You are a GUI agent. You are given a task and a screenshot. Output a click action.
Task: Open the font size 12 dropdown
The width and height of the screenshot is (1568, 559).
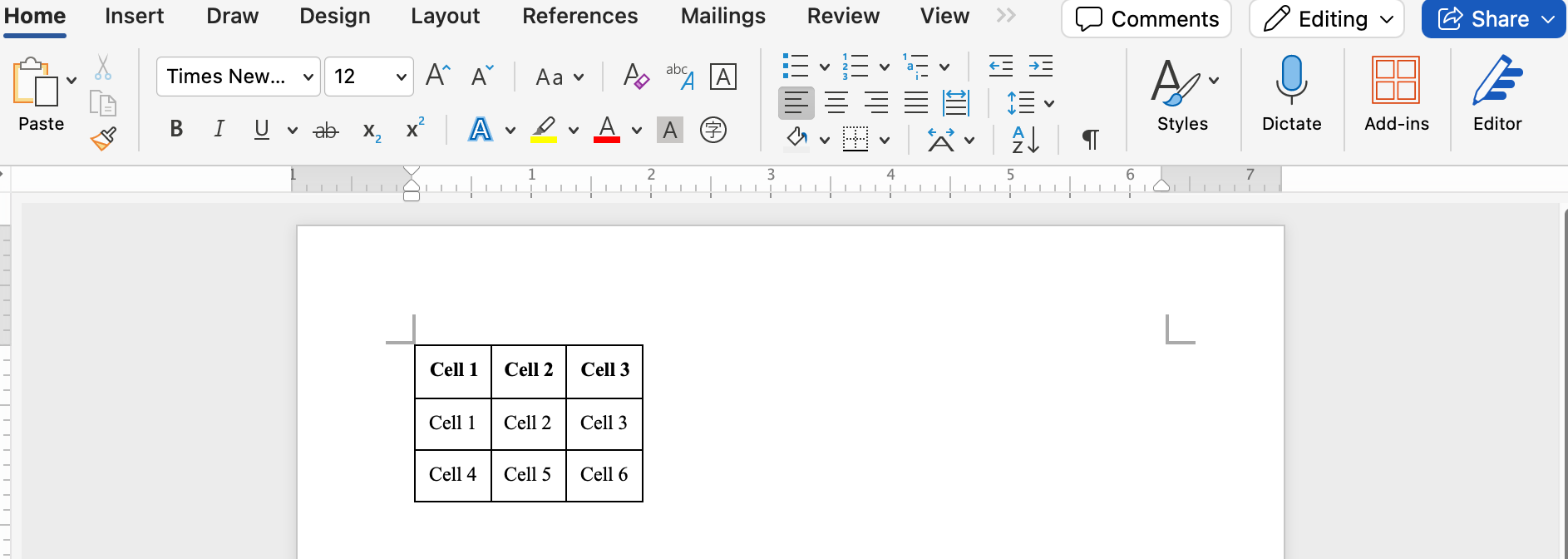point(369,77)
